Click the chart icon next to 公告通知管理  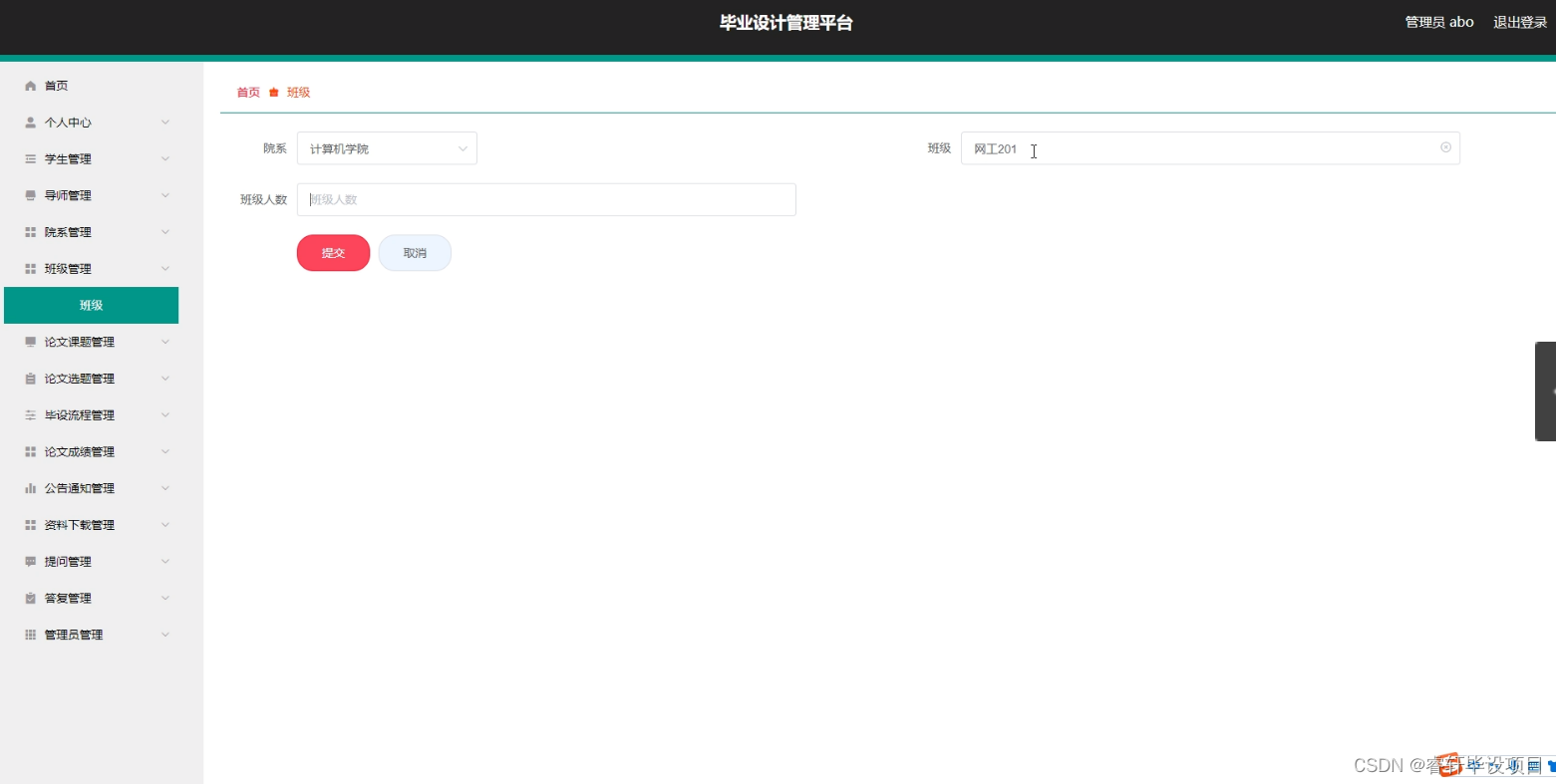pyautogui.click(x=30, y=487)
